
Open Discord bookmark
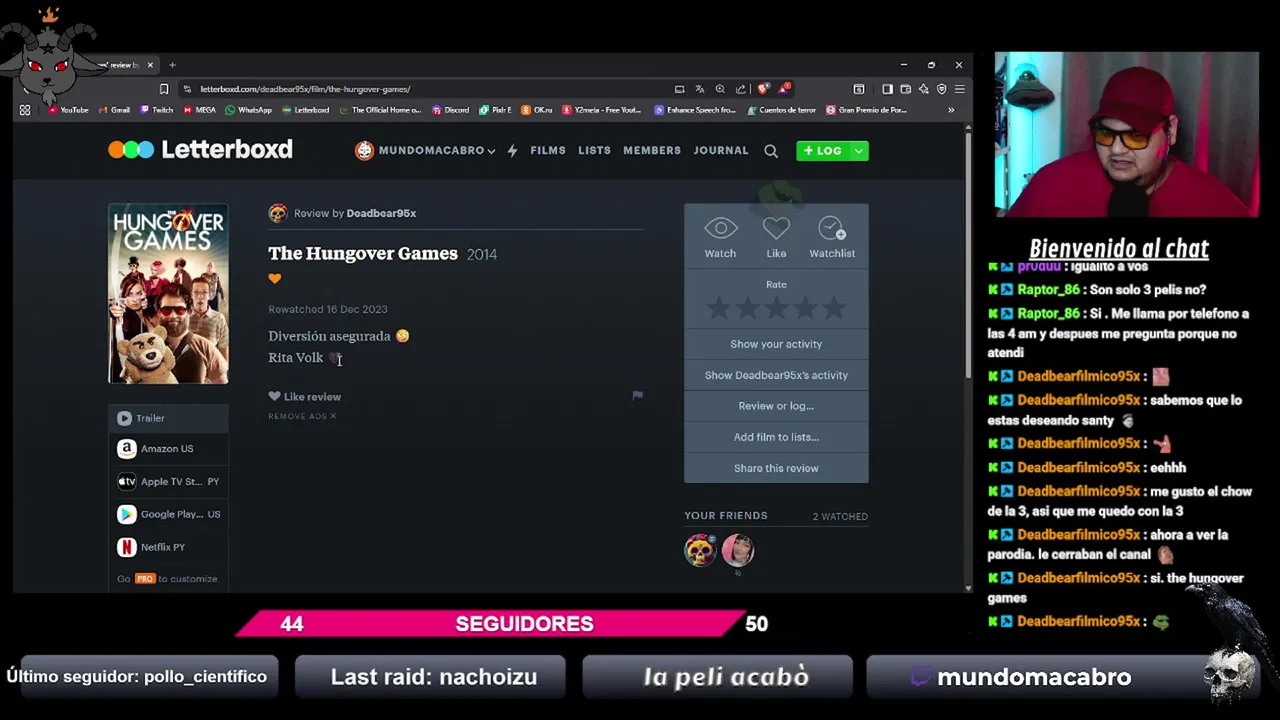(451, 110)
